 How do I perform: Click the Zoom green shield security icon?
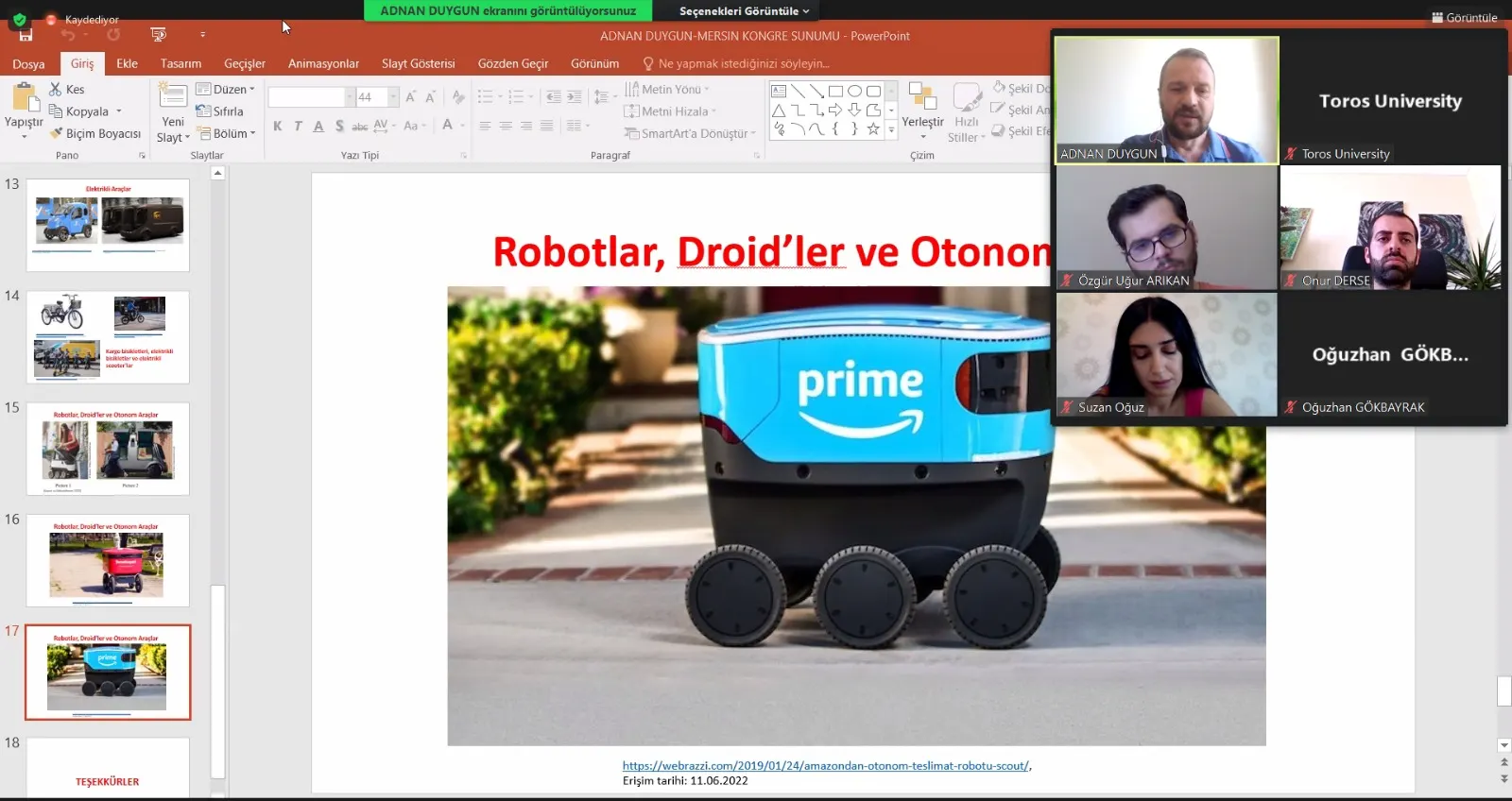click(19, 18)
